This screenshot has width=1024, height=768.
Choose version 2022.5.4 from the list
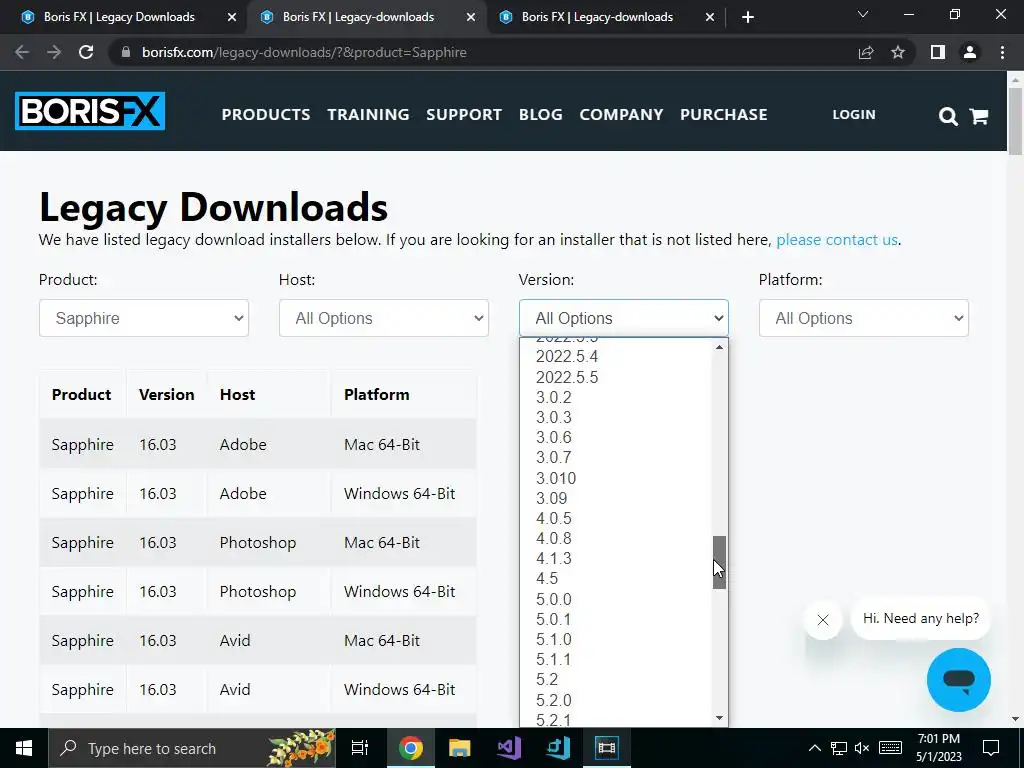(567, 357)
